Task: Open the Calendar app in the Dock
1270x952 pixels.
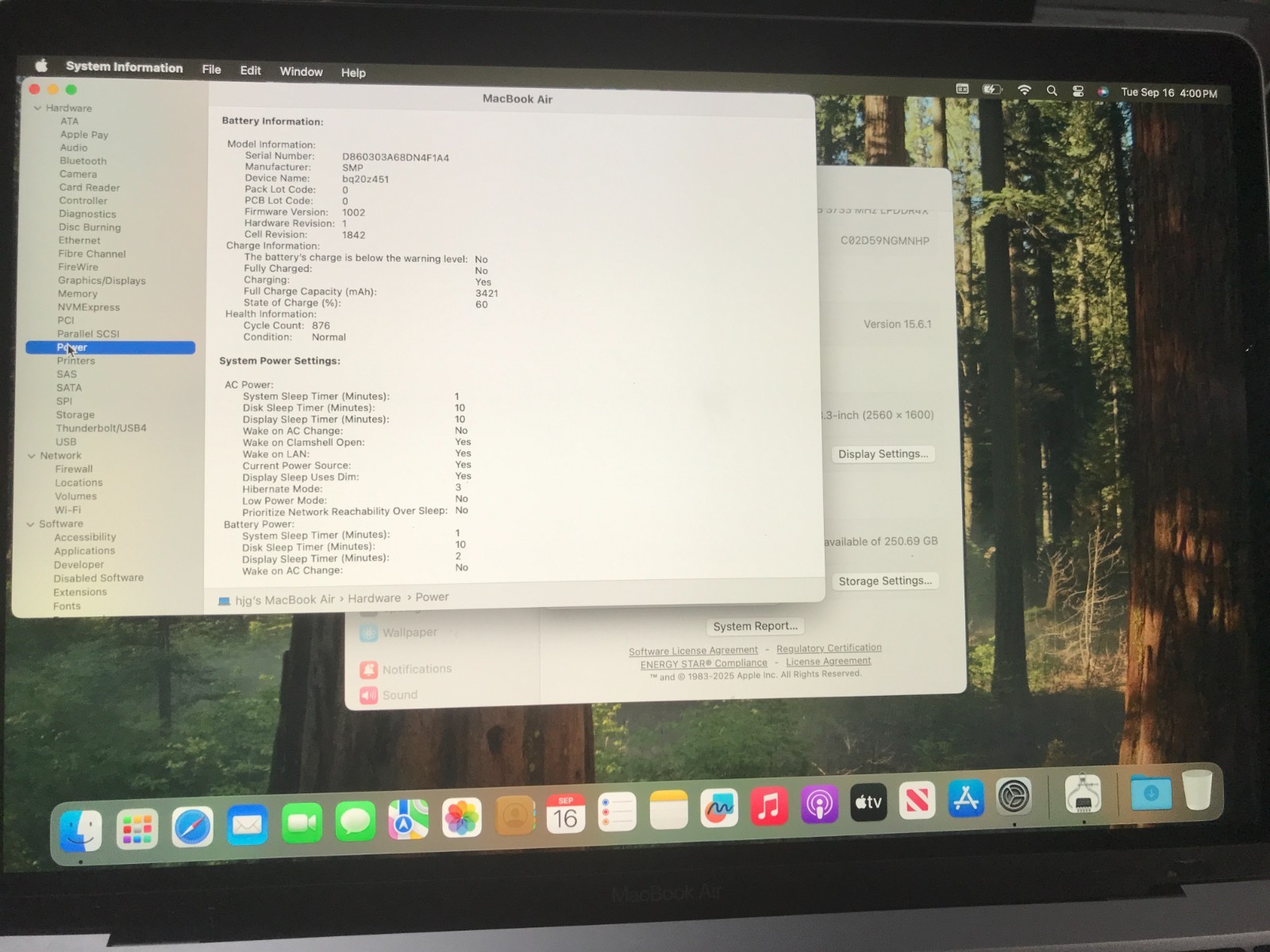Action: click(566, 813)
